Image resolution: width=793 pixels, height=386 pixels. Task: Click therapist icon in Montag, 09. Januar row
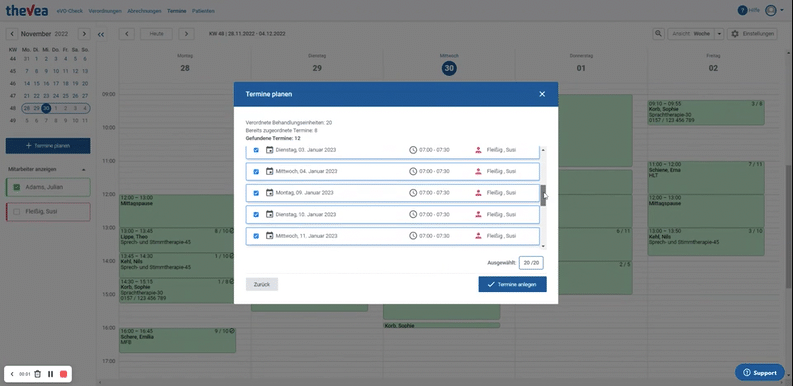pyautogui.click(x=478, y=193)
